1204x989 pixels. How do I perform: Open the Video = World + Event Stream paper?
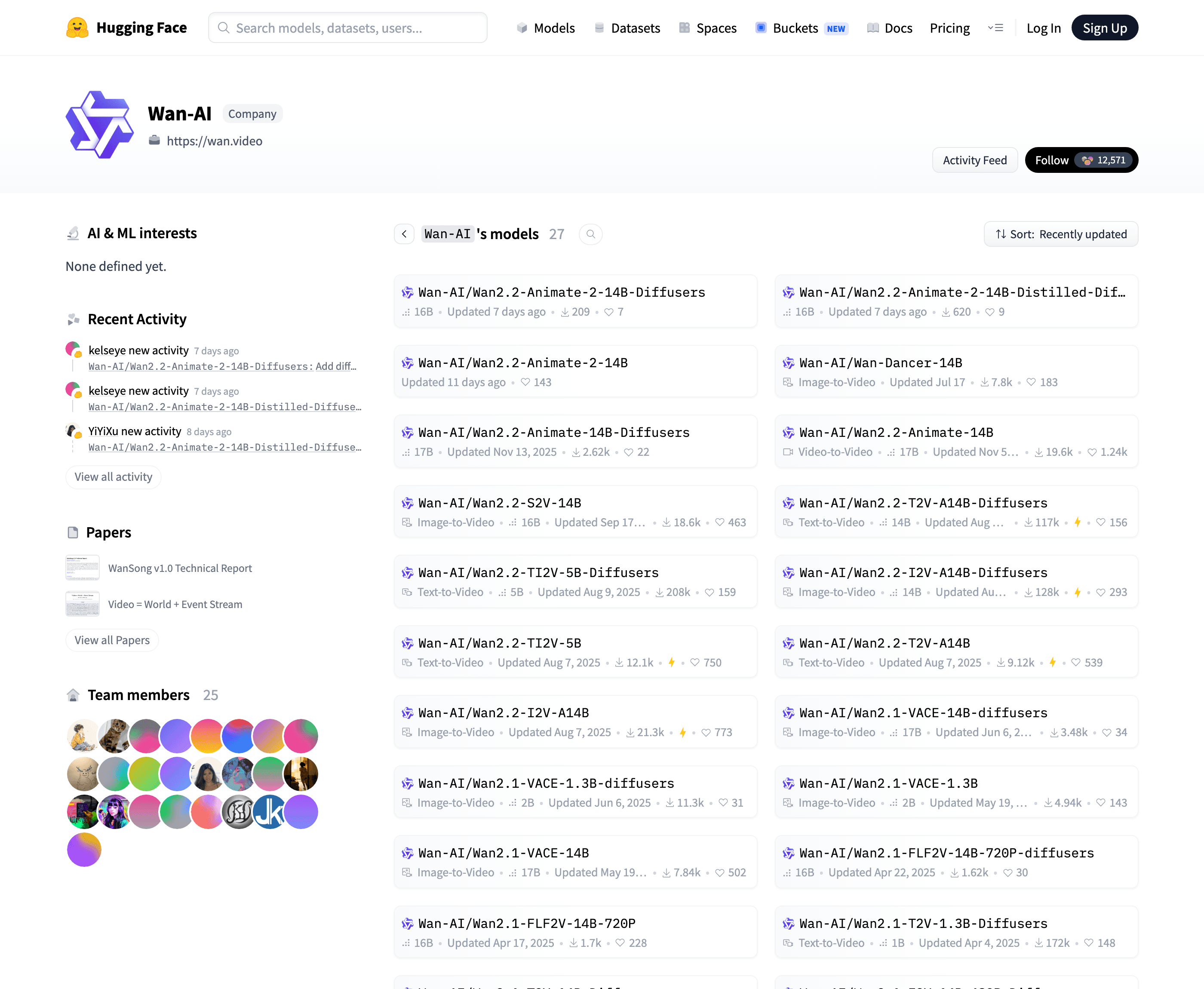click(x=175, y=604)
